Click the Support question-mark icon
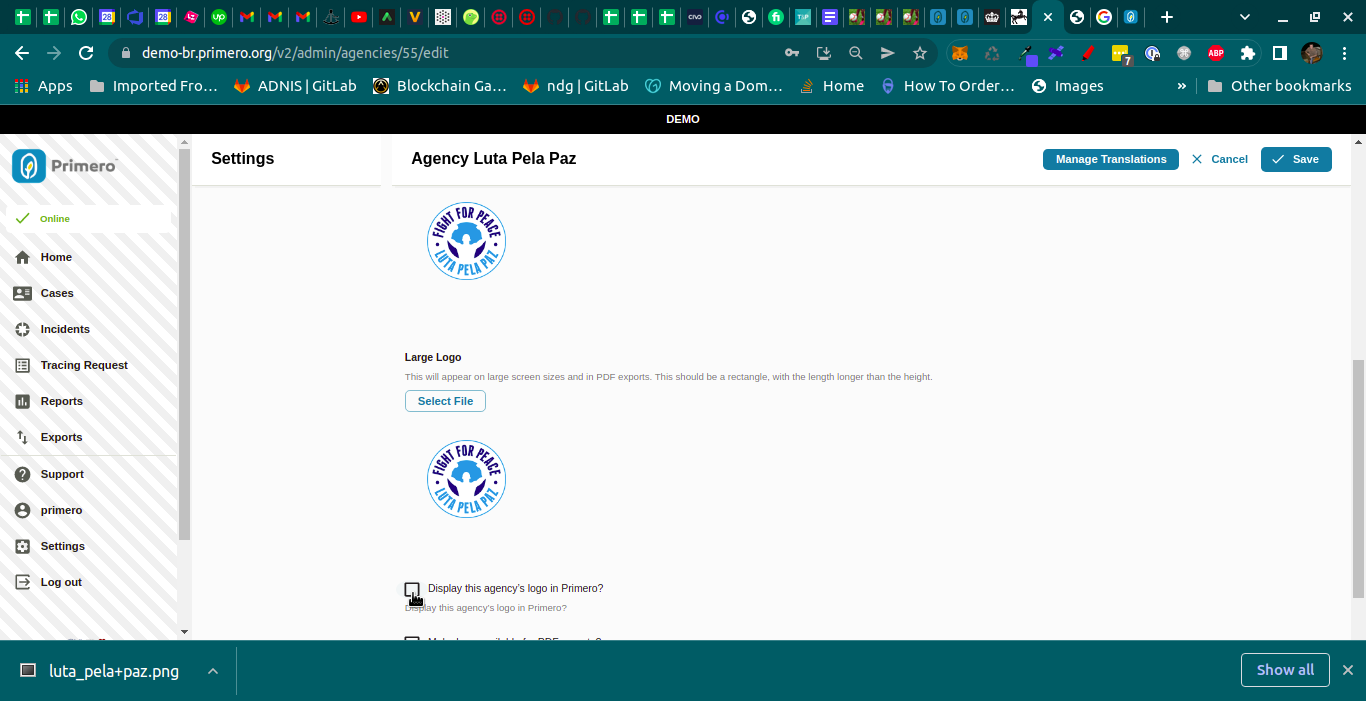Viewport: 1366px width, 701px height. point(23,474)
